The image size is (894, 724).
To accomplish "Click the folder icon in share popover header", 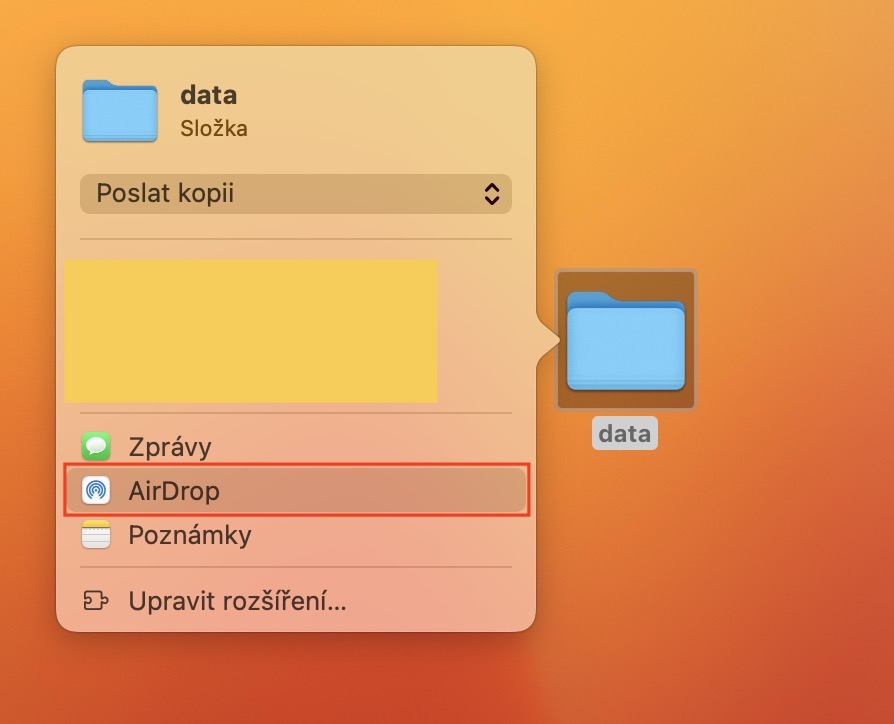I will pyautogui.click(x=120, y=111).
